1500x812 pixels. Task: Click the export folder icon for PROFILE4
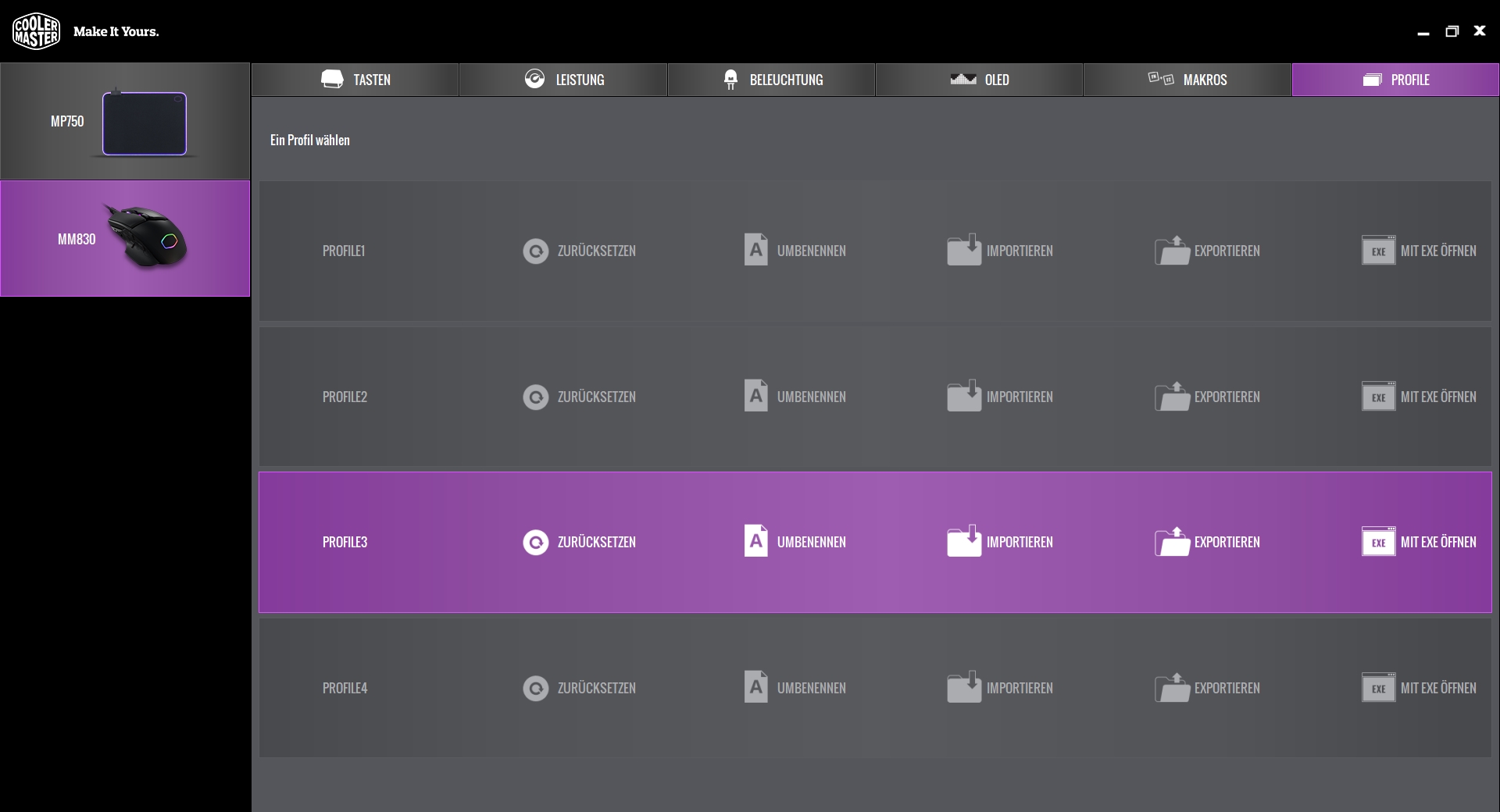(x=1172, y=688)
